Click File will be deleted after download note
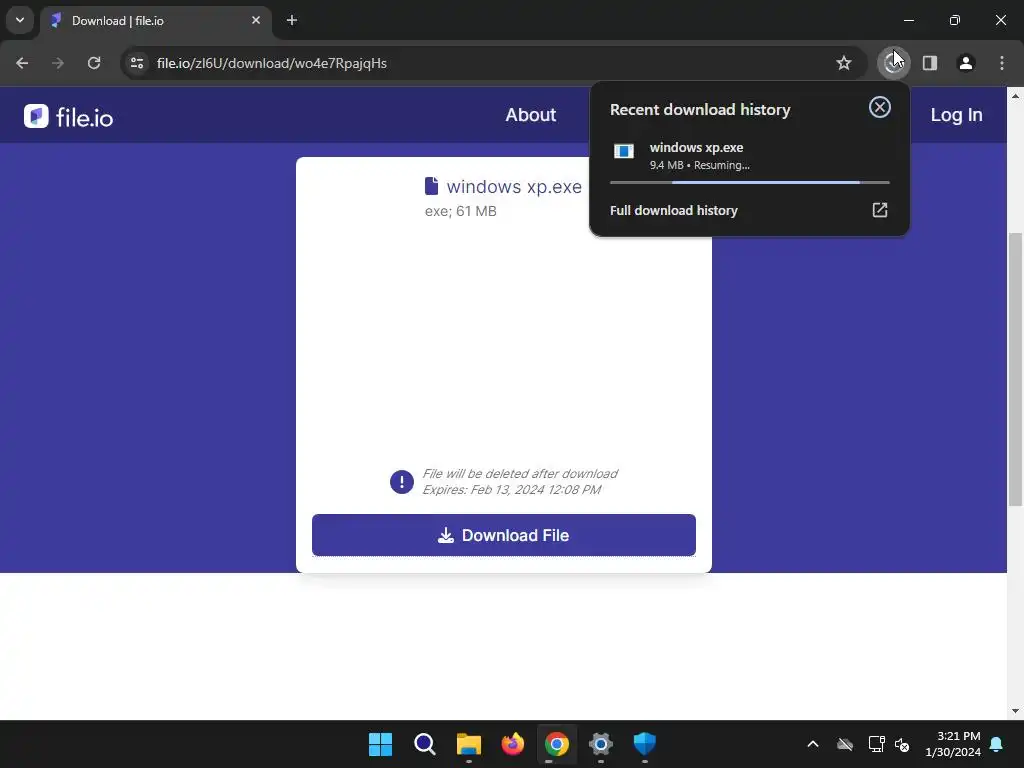Image resolution: width=1024 pixels, height=768 pixels. (520, 473)
